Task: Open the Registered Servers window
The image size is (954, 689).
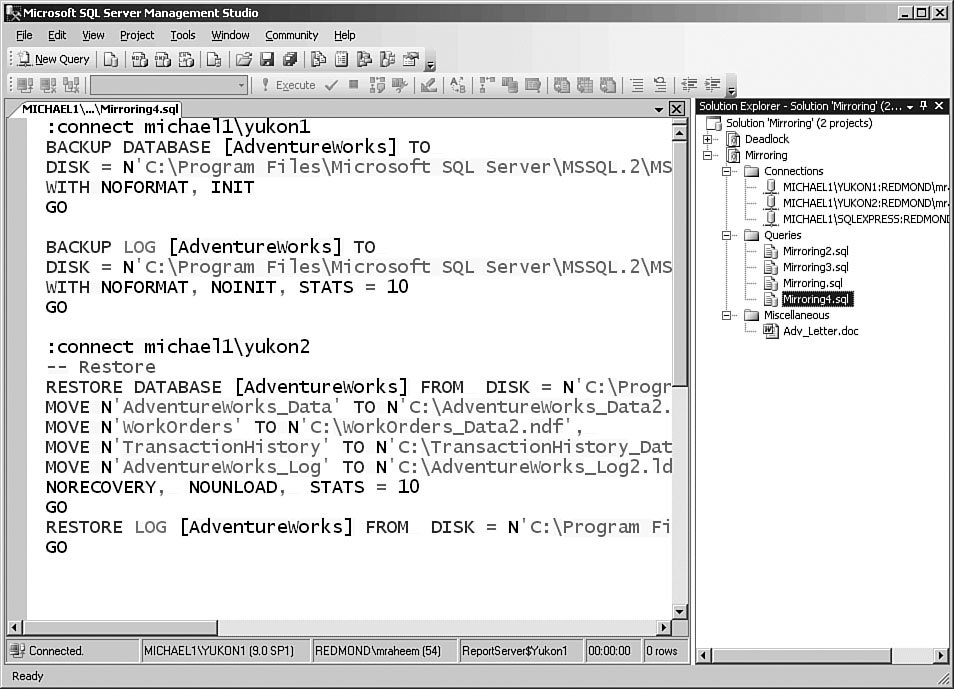Action: coord(318,59)
